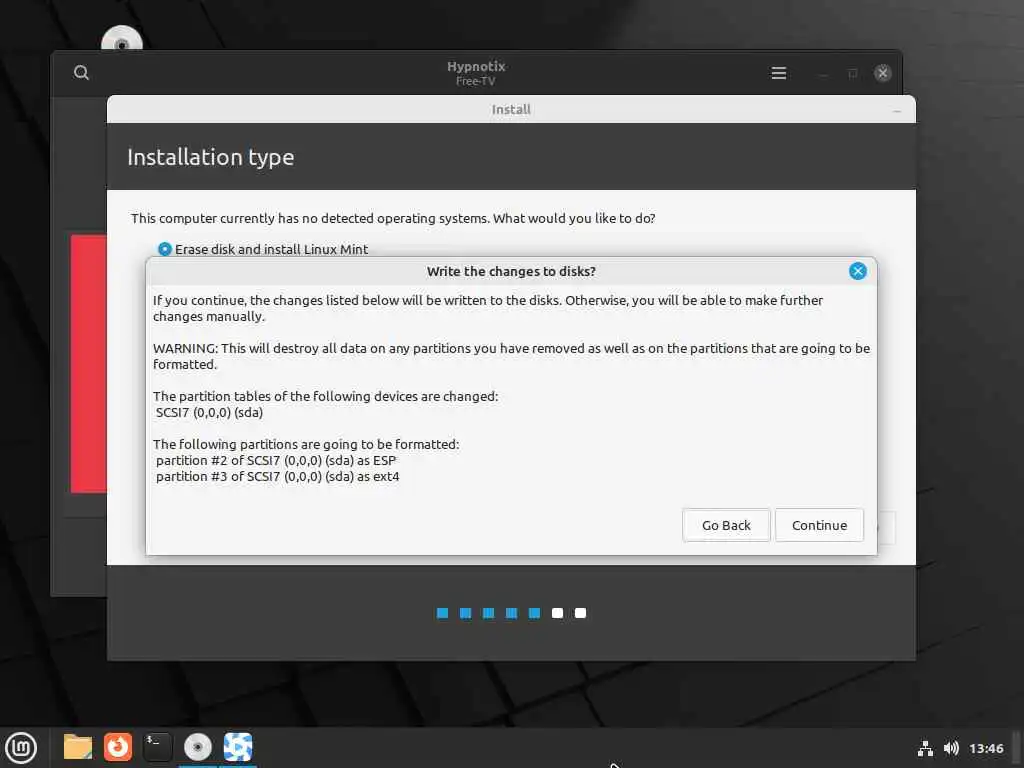Close the 'Write the changes to disks?' dialog
The image size is (1024, 768).
pyautogui.click(x=857, y=271)
